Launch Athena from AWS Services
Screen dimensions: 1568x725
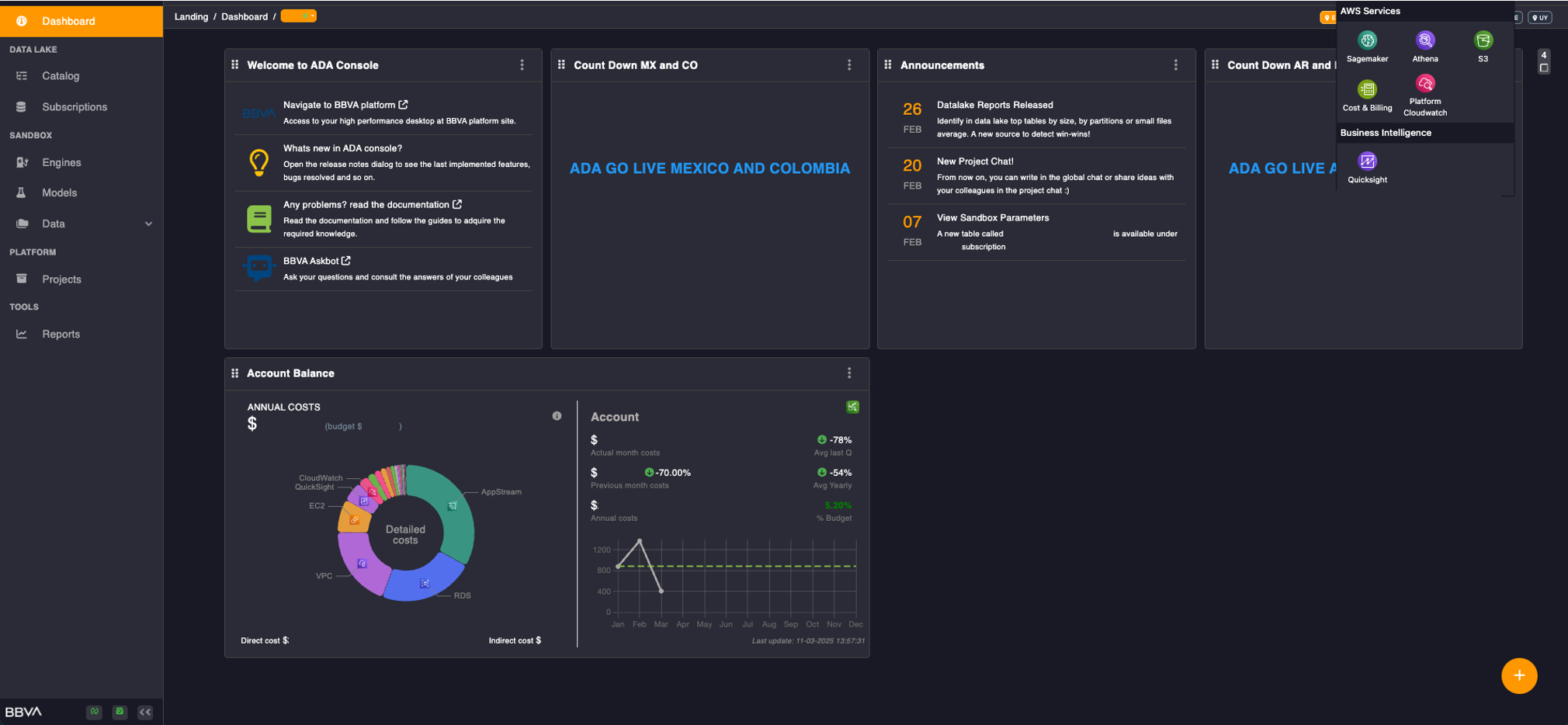click(1424, 40)
